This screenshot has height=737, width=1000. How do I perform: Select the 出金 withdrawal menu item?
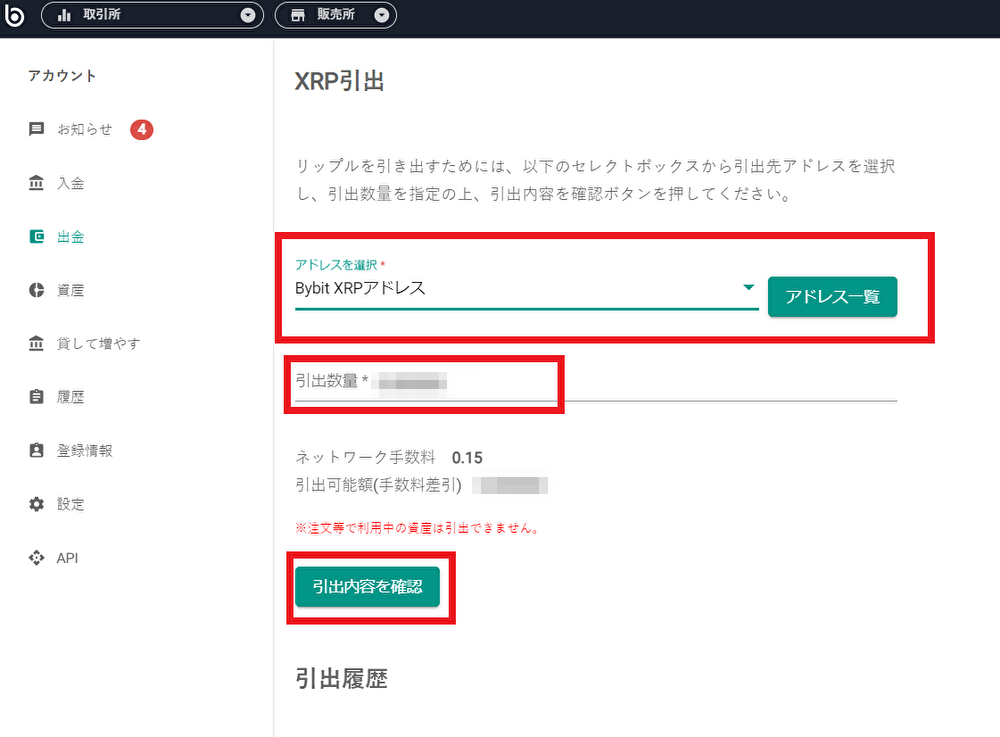click(x=70, y=237)
